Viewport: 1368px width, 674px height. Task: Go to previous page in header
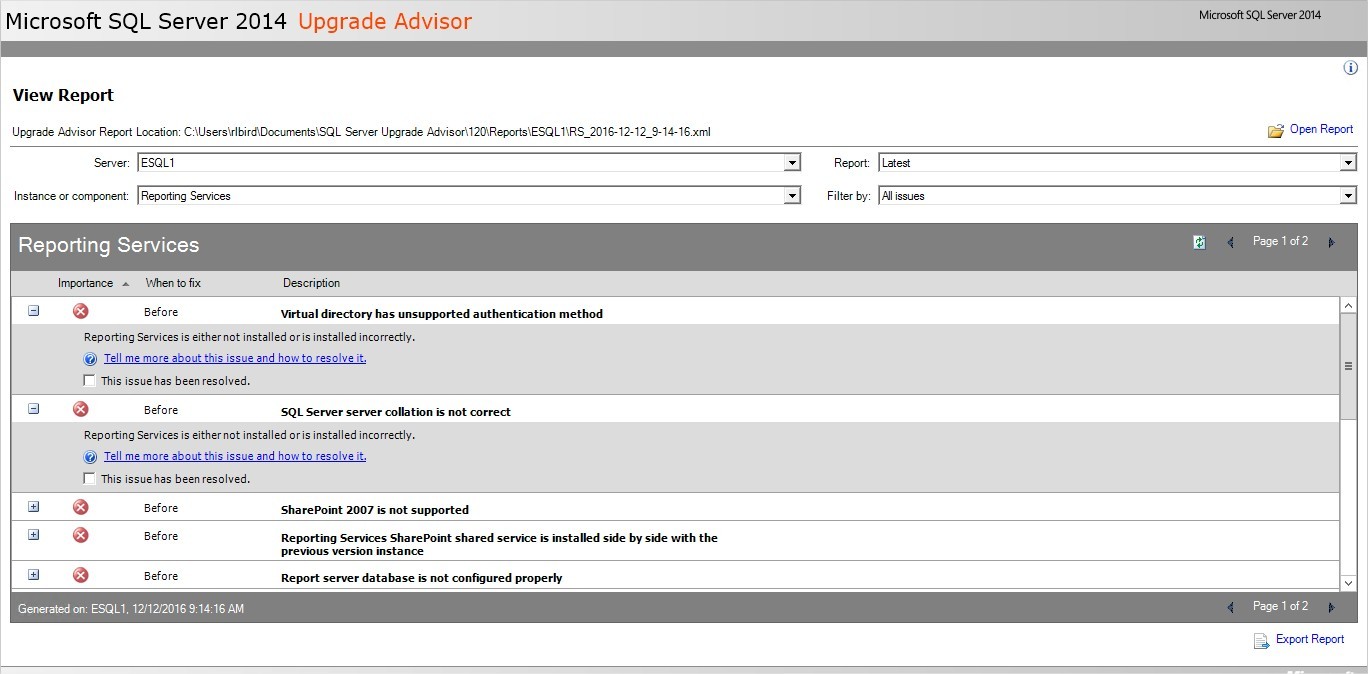pyautogui.click(x=1230, y=242)
